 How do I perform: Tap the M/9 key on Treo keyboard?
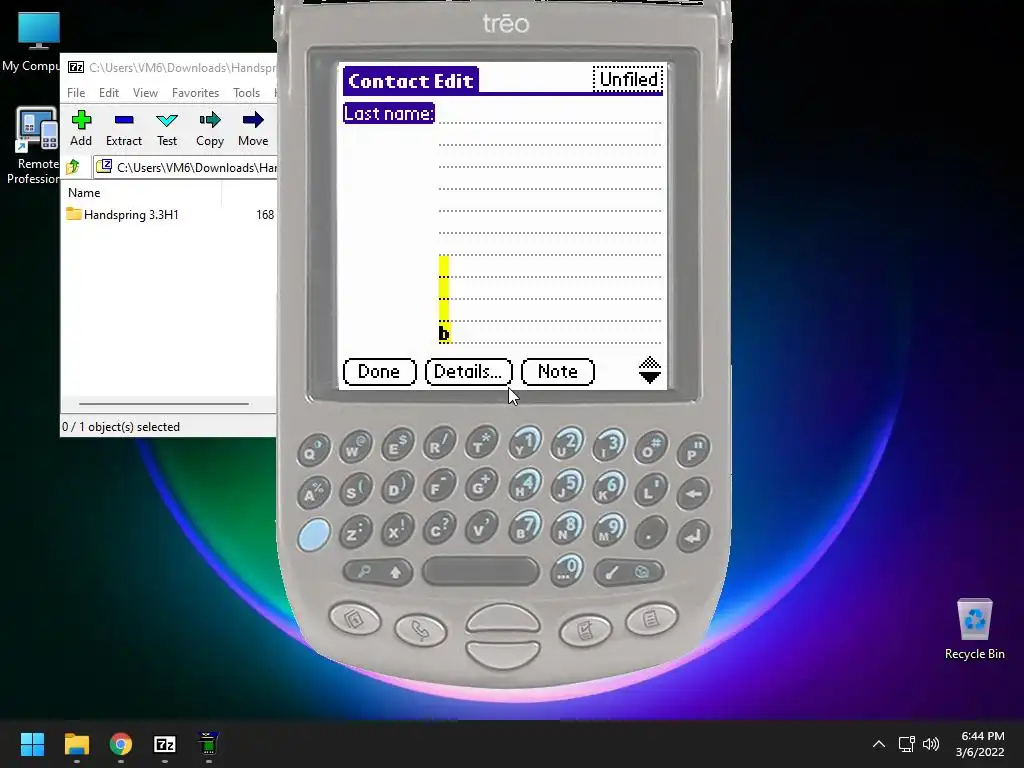pyautogui.click(x=608, y=529)
